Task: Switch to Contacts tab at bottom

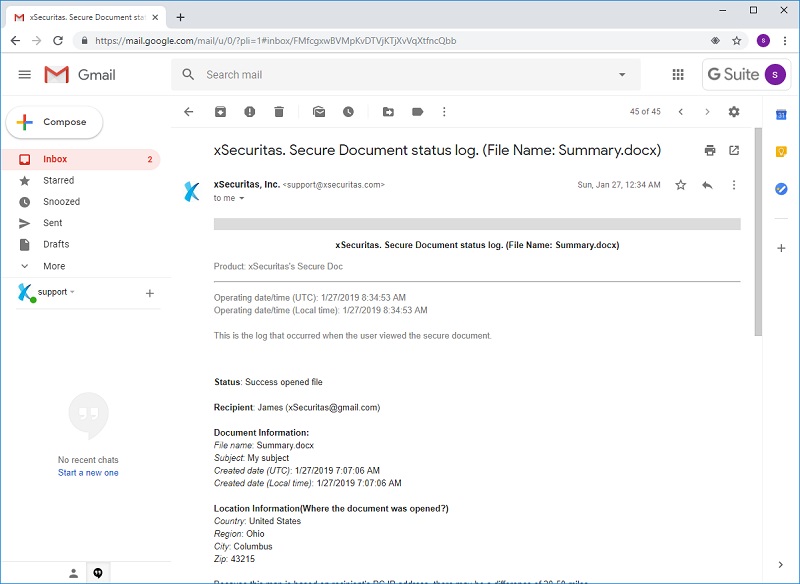Action: pos(73,573)
